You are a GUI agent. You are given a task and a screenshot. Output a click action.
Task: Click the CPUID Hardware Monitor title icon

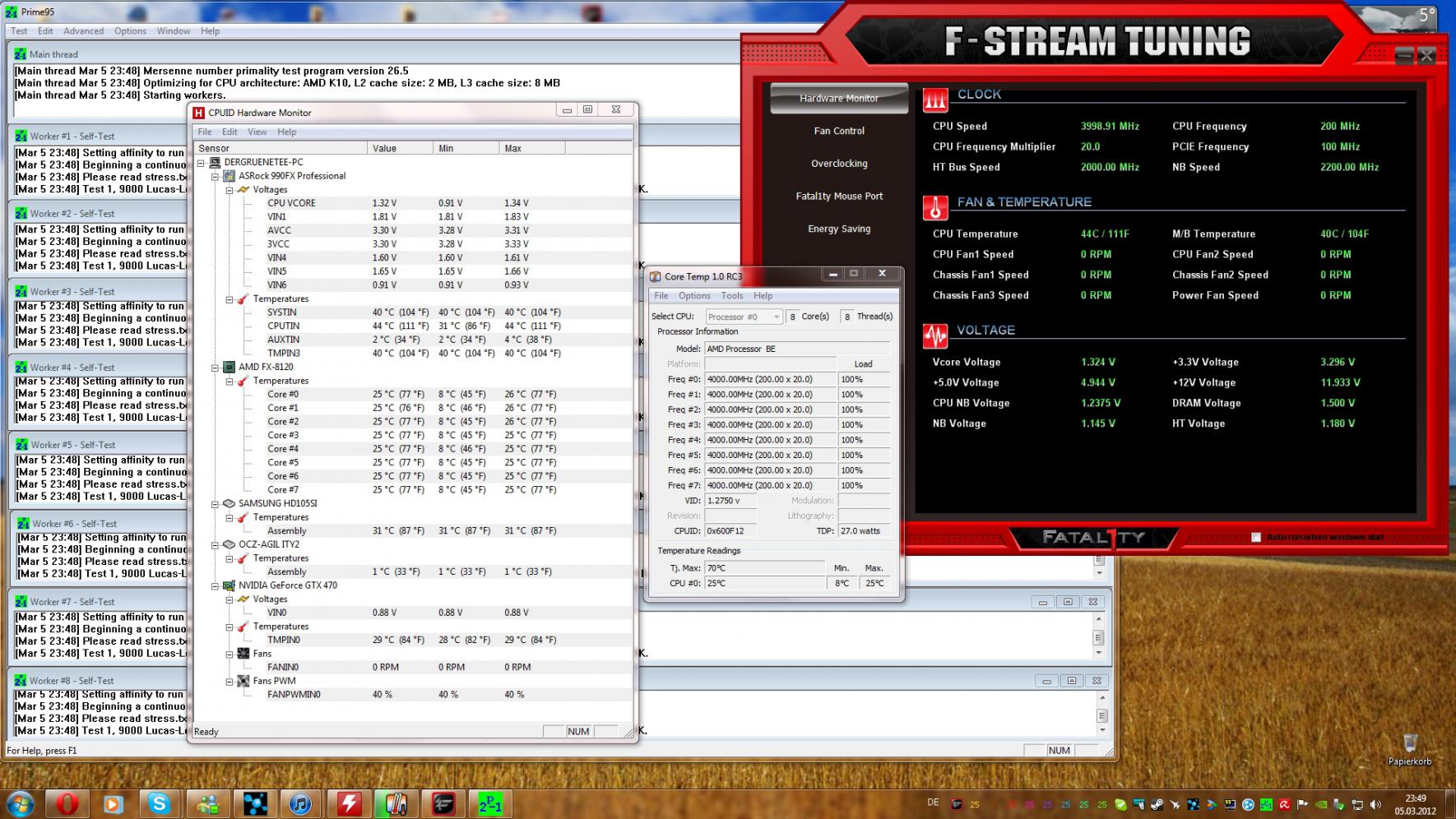click(198, 113)
